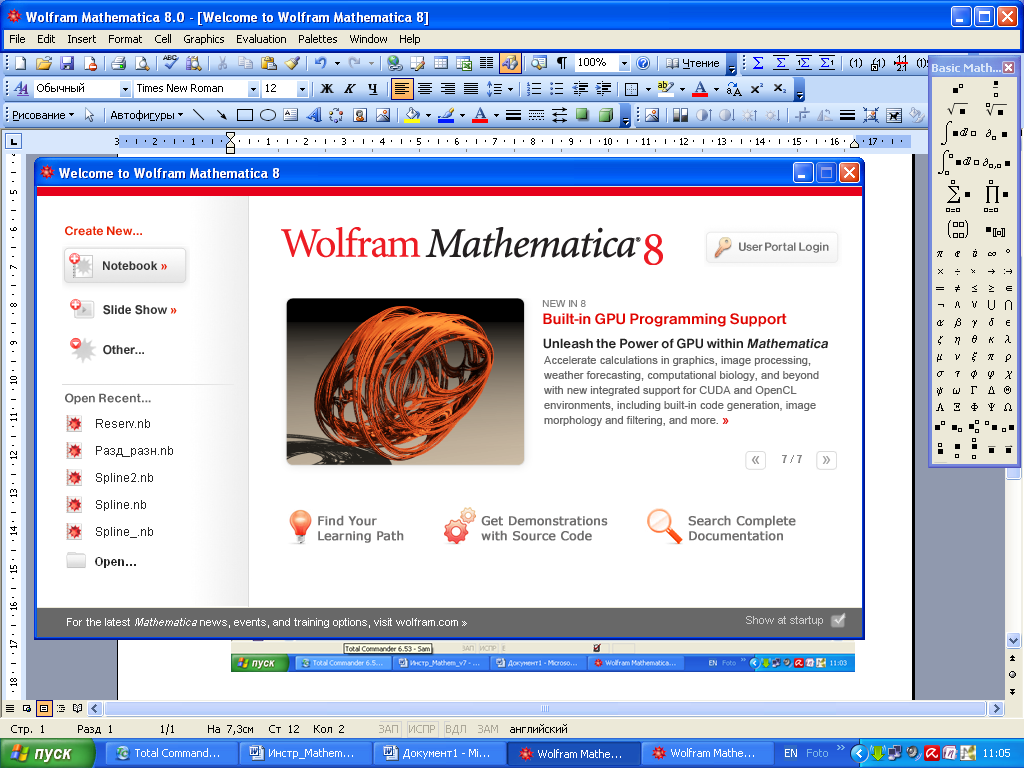Toggle bold formatting (Ж)
This screenshot has height=768, width=1024.
point(327,89)
